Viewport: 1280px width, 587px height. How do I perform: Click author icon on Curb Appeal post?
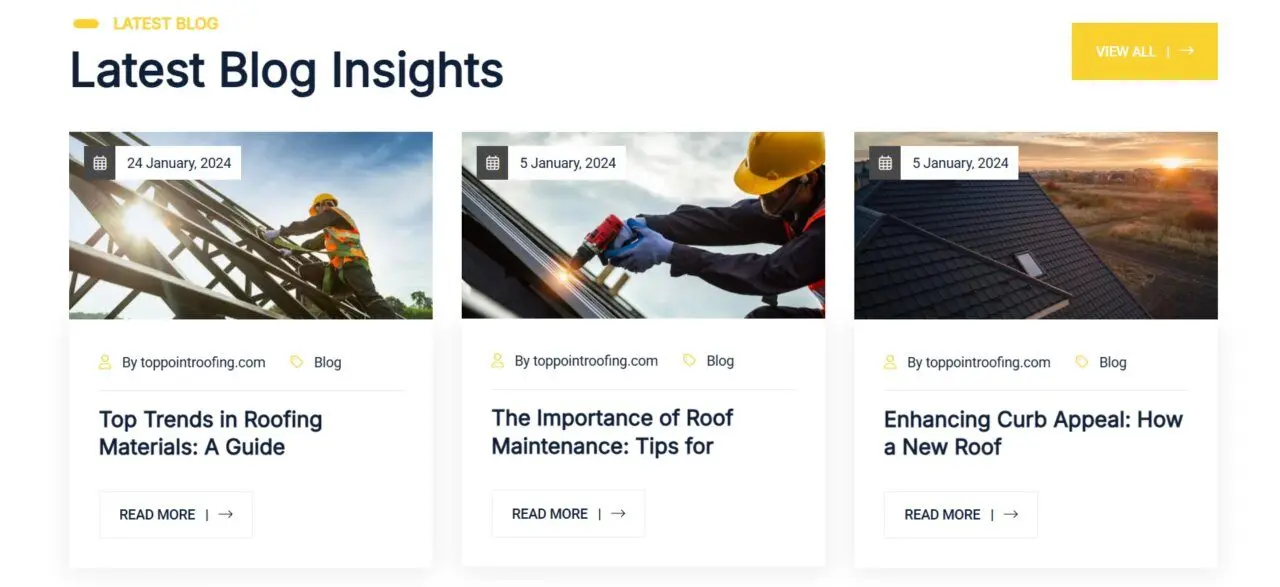[890, 362]
